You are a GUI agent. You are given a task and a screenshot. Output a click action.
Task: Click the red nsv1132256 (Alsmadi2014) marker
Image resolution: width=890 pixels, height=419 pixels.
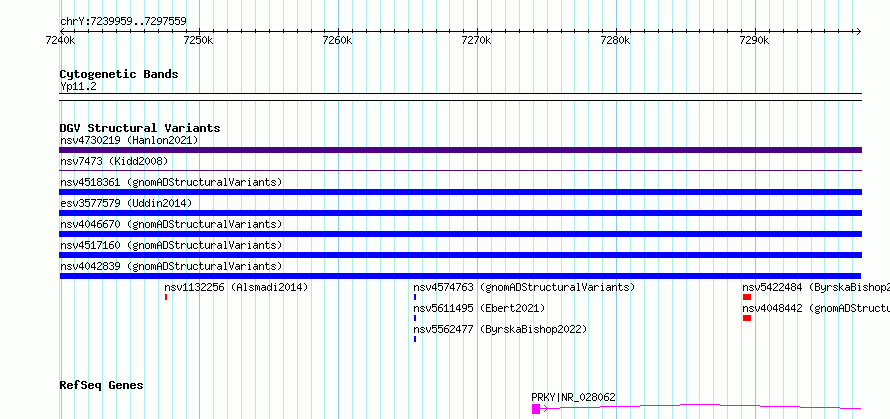click(166, 297)
